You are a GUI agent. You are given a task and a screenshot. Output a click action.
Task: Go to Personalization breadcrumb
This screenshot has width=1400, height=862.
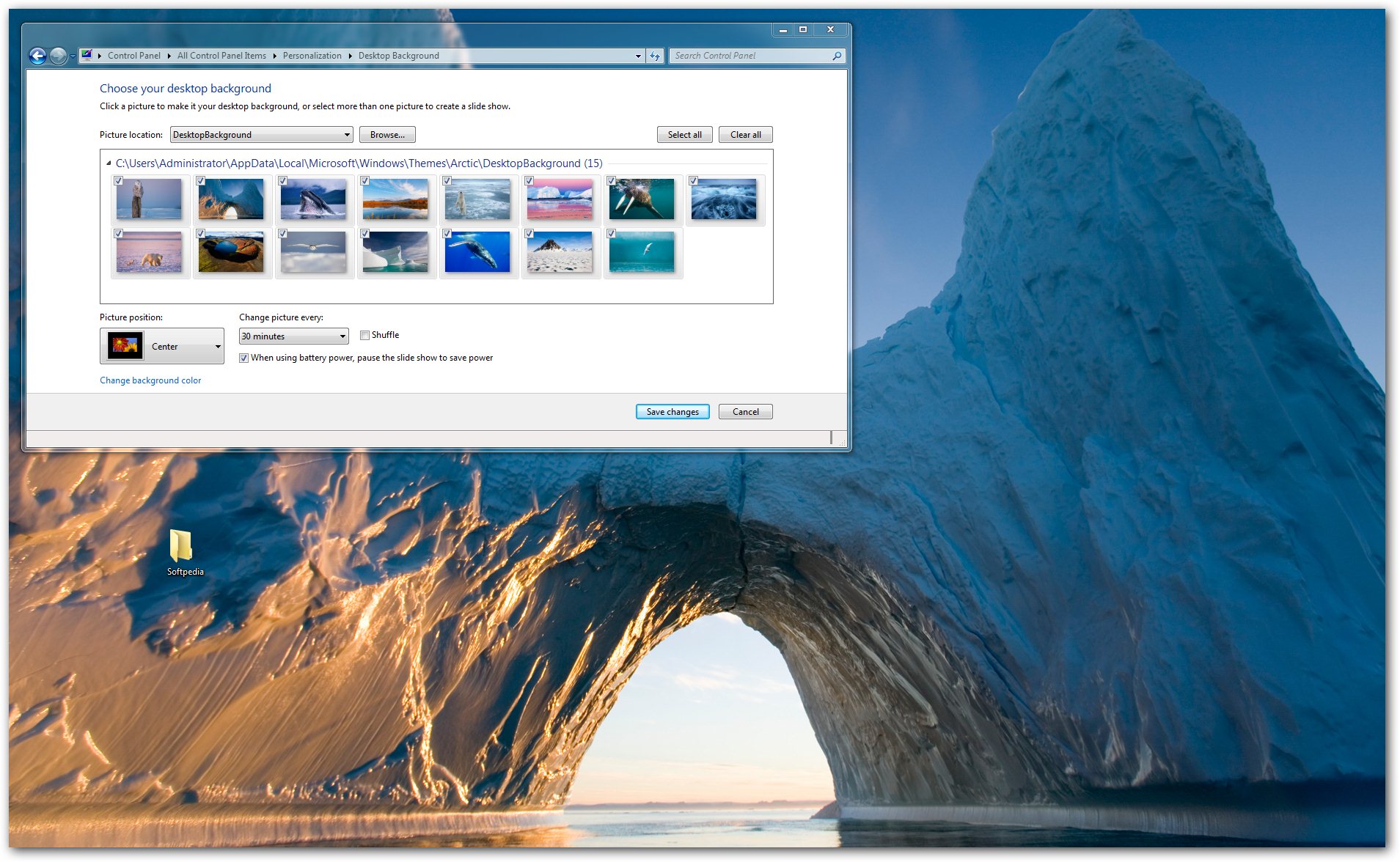[x=312, y=56]
